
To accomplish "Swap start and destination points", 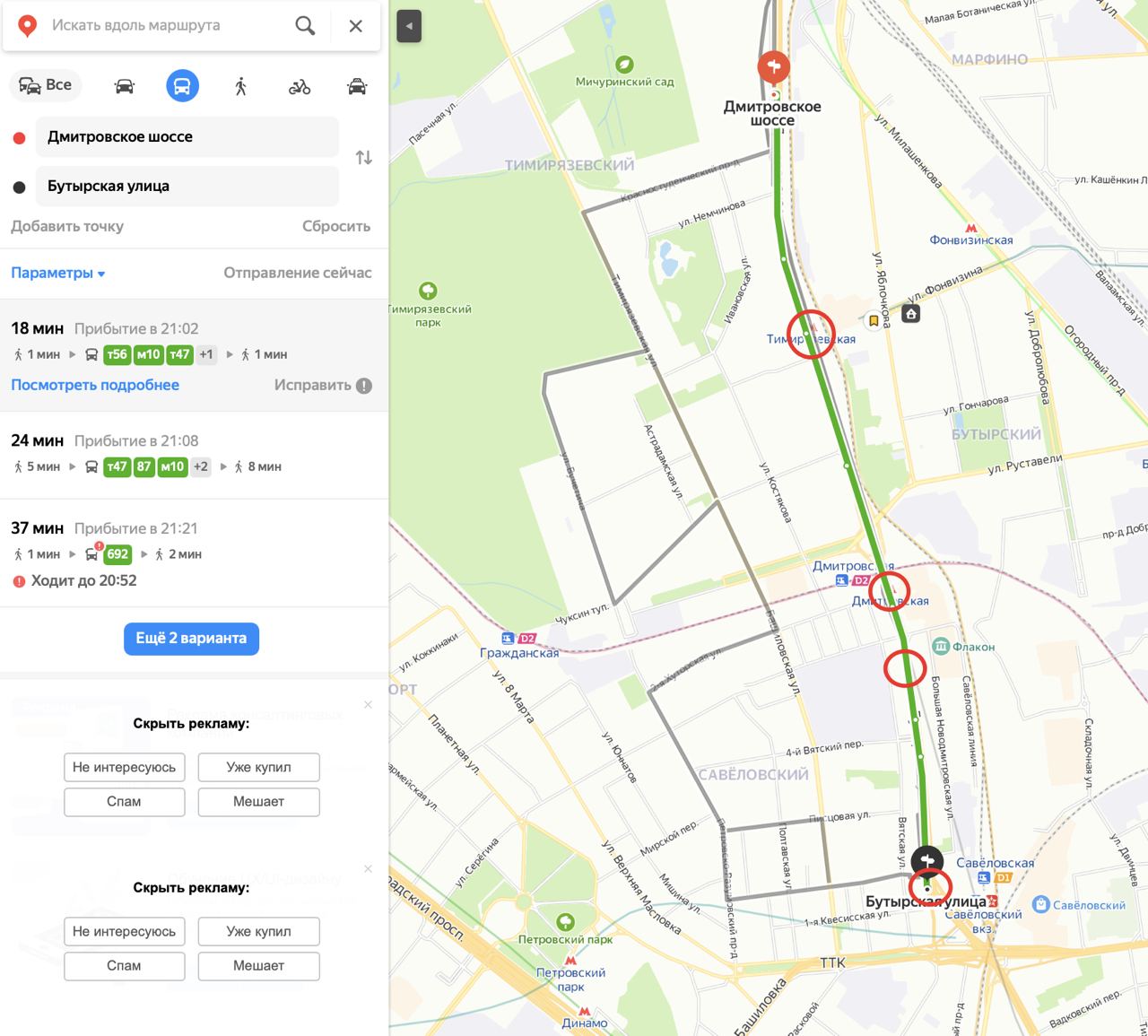I will [363, 157].
